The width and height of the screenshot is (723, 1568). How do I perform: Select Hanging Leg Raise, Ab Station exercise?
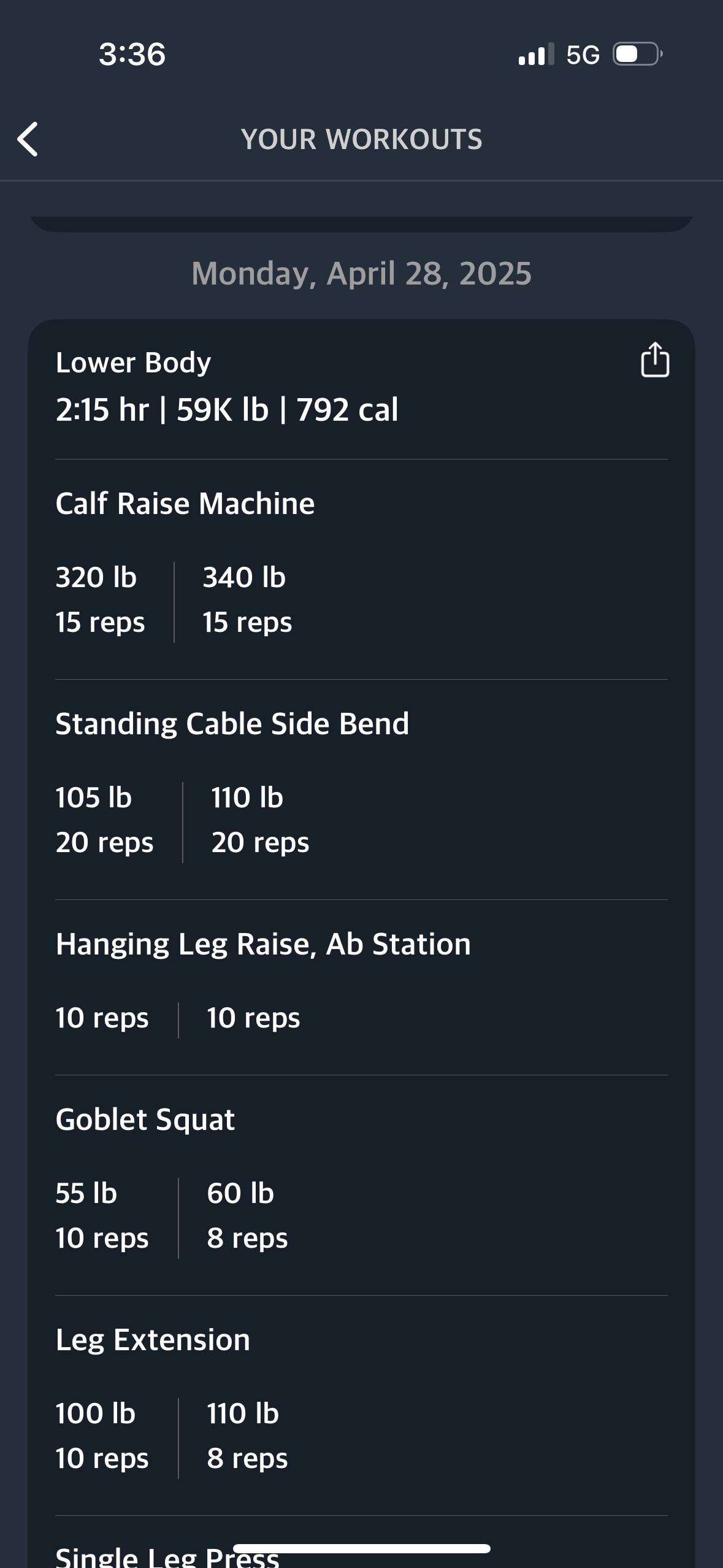[263, 944]
